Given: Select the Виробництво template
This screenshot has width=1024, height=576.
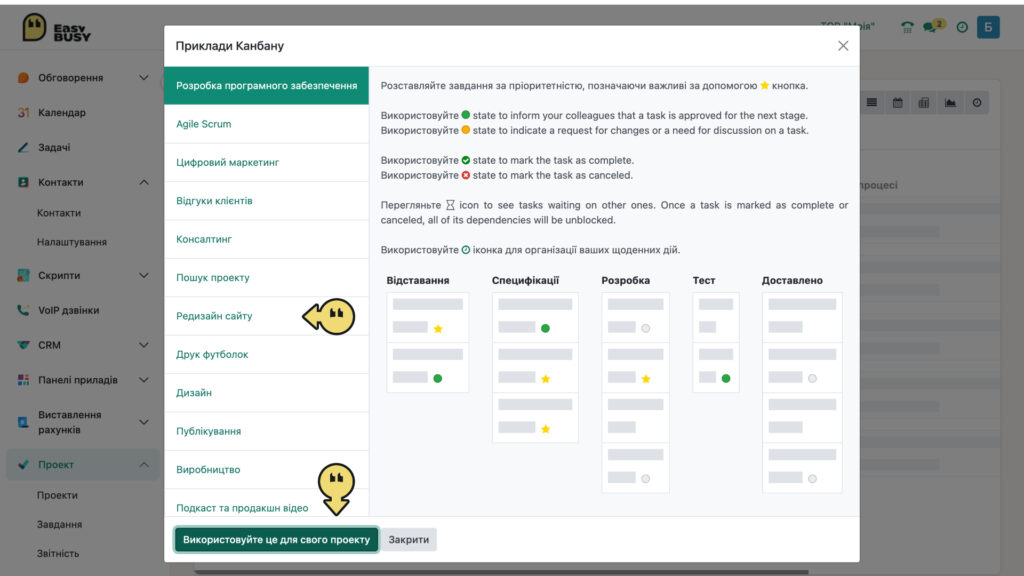Looking at the screenshot, I should tap(266, 470).
